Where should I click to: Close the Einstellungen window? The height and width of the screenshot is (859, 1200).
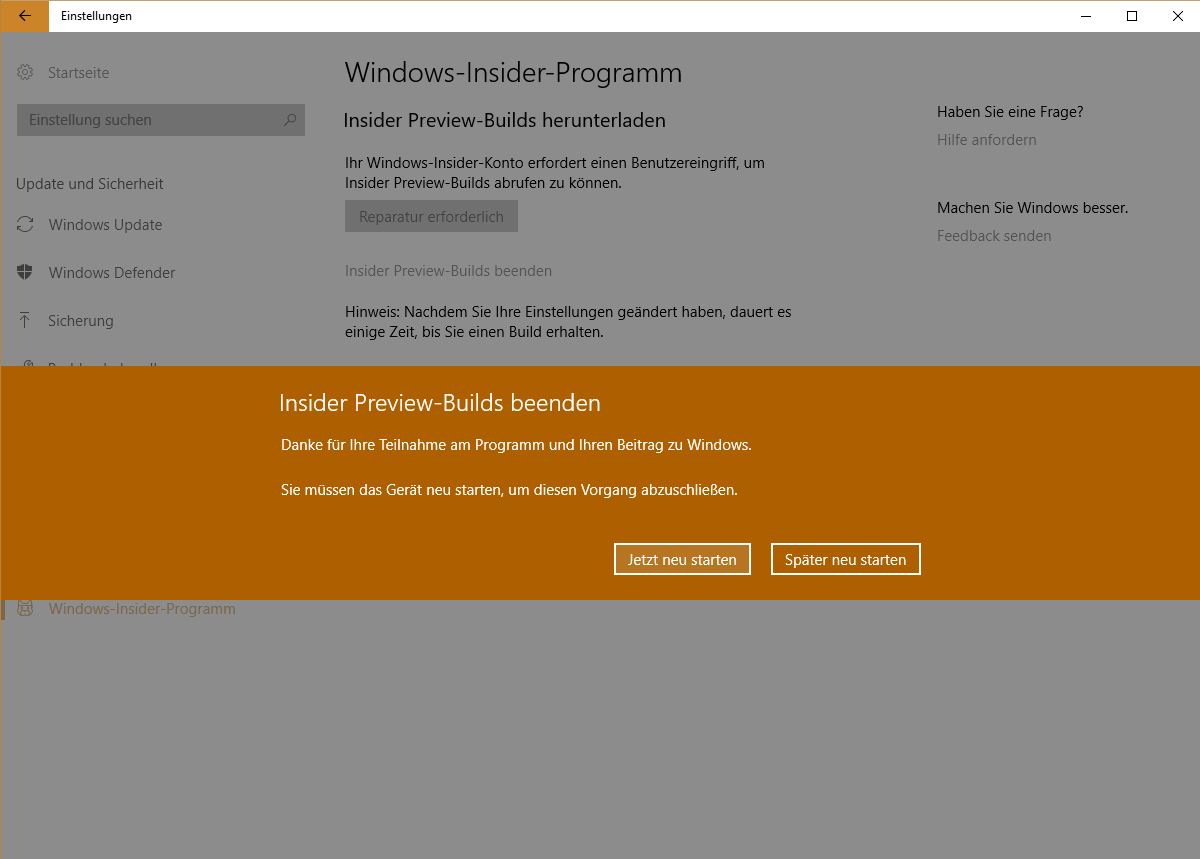click(x=1177, y=16)
